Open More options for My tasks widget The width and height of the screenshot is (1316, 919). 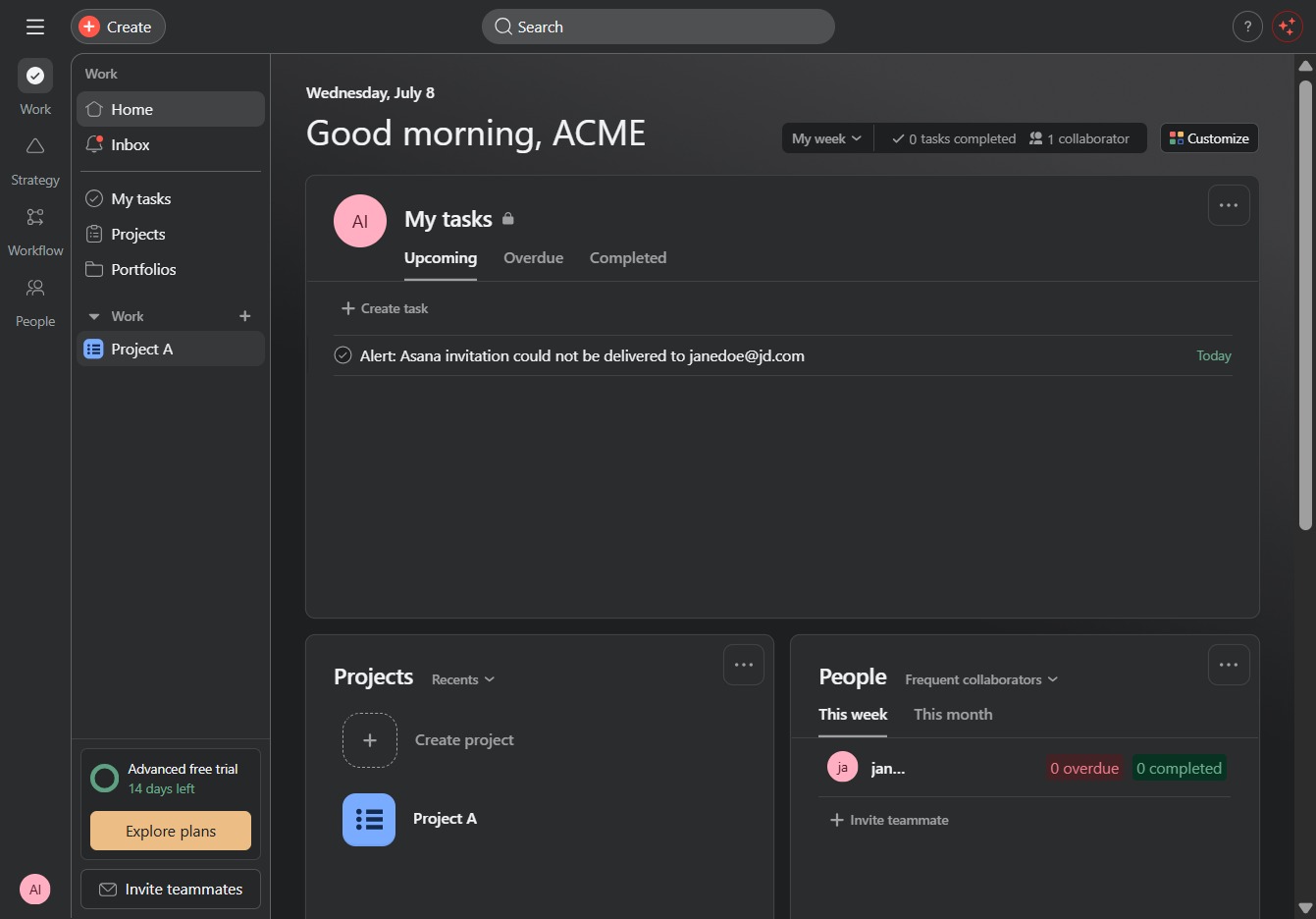pyautogui.click(x=1229, y=205)
